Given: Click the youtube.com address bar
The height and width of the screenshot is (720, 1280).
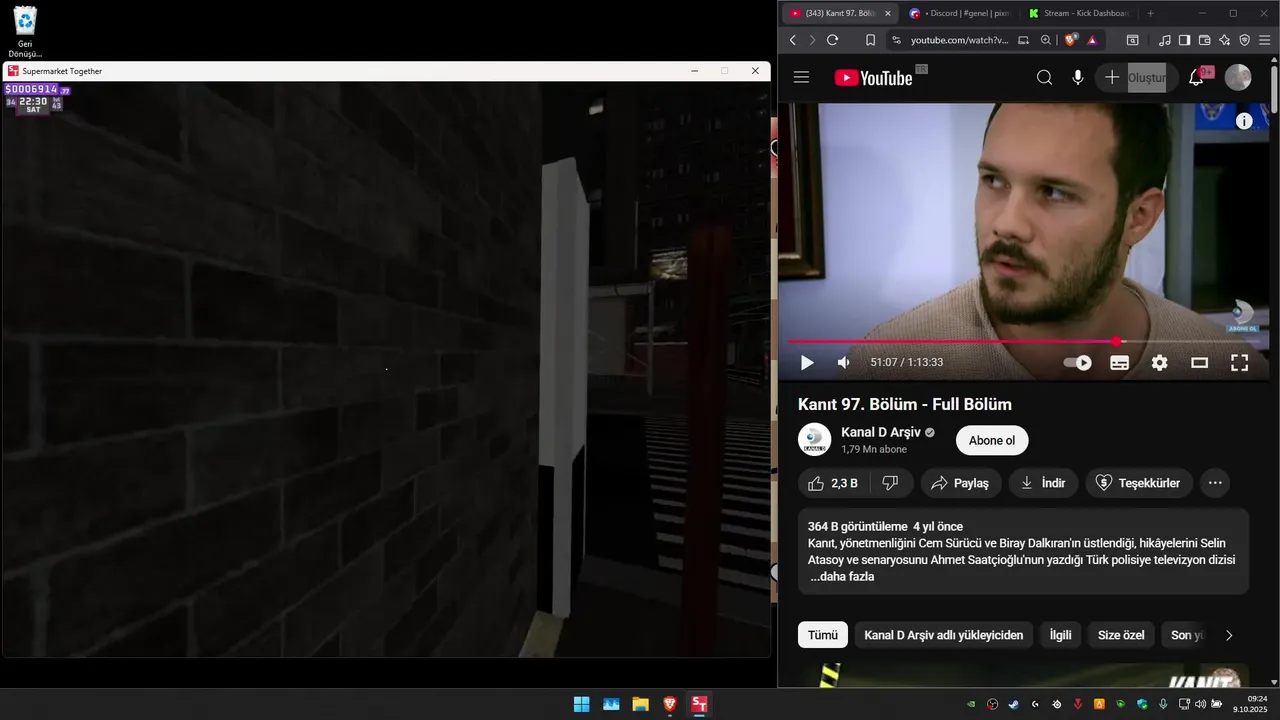Looking at the screenshot, I should click(x=960, y=40).
